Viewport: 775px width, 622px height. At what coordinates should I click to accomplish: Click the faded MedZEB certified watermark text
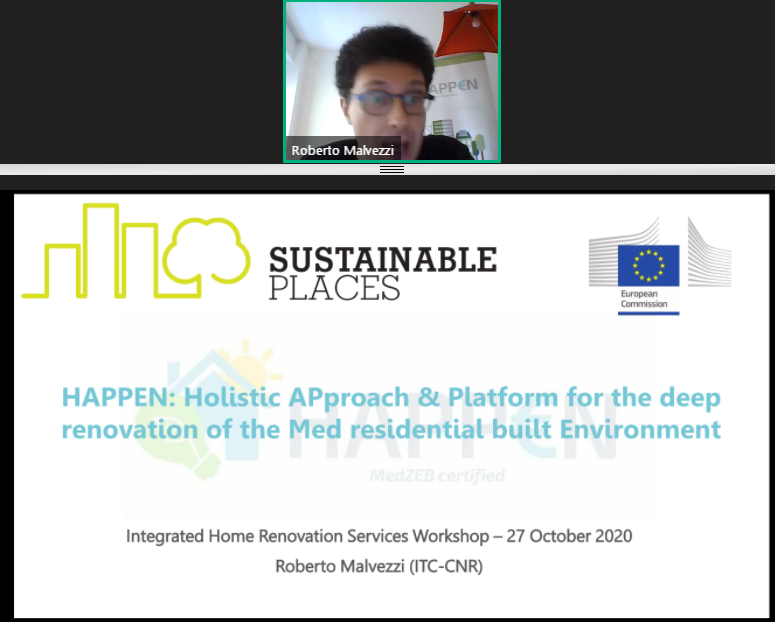[437, 476]
